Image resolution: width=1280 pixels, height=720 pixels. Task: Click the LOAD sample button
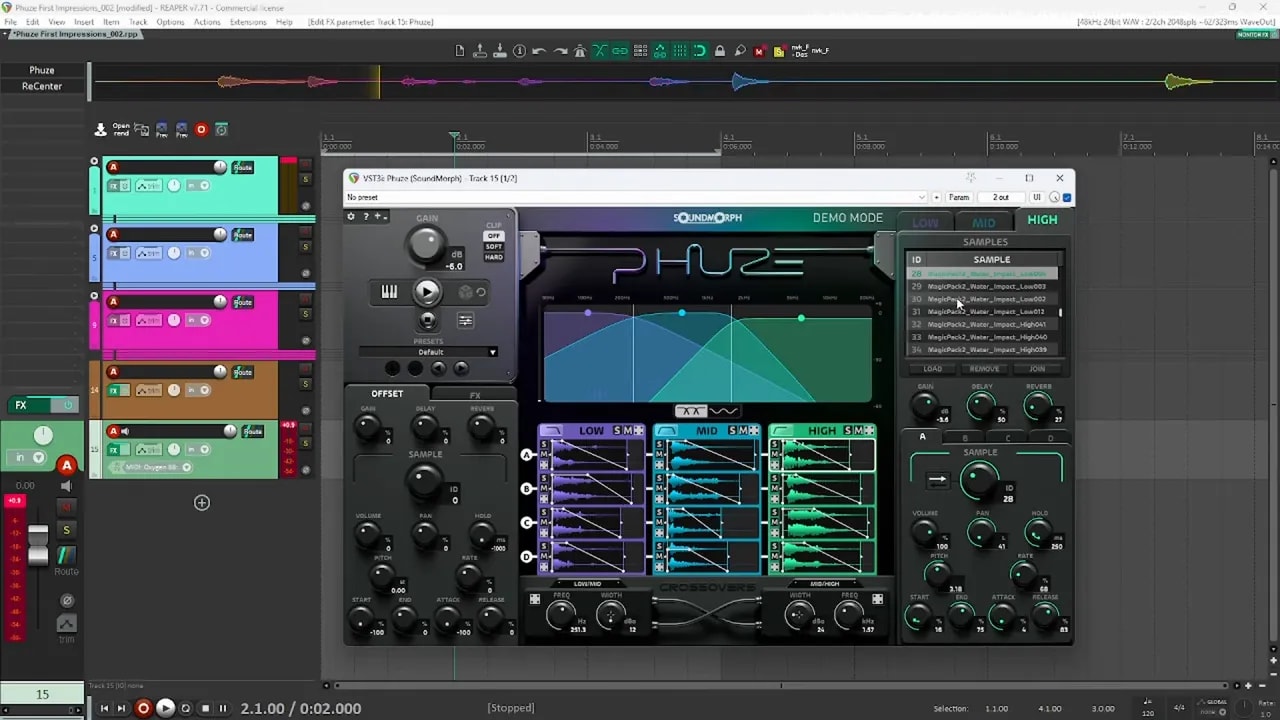pyautogui.click(x=932, y=369)
